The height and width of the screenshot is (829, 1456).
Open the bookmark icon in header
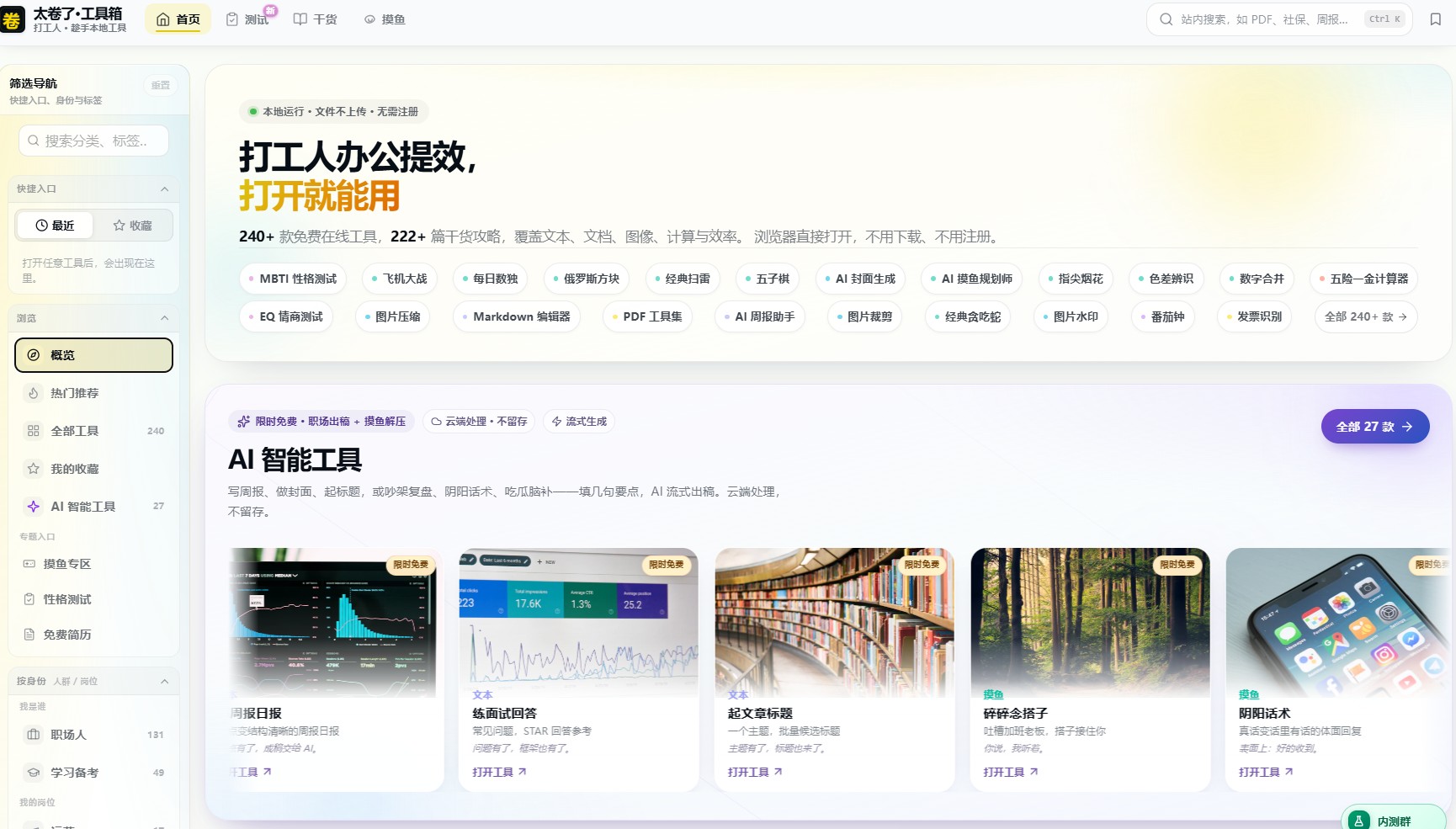pyautogui.click(x=1436, y=19)
